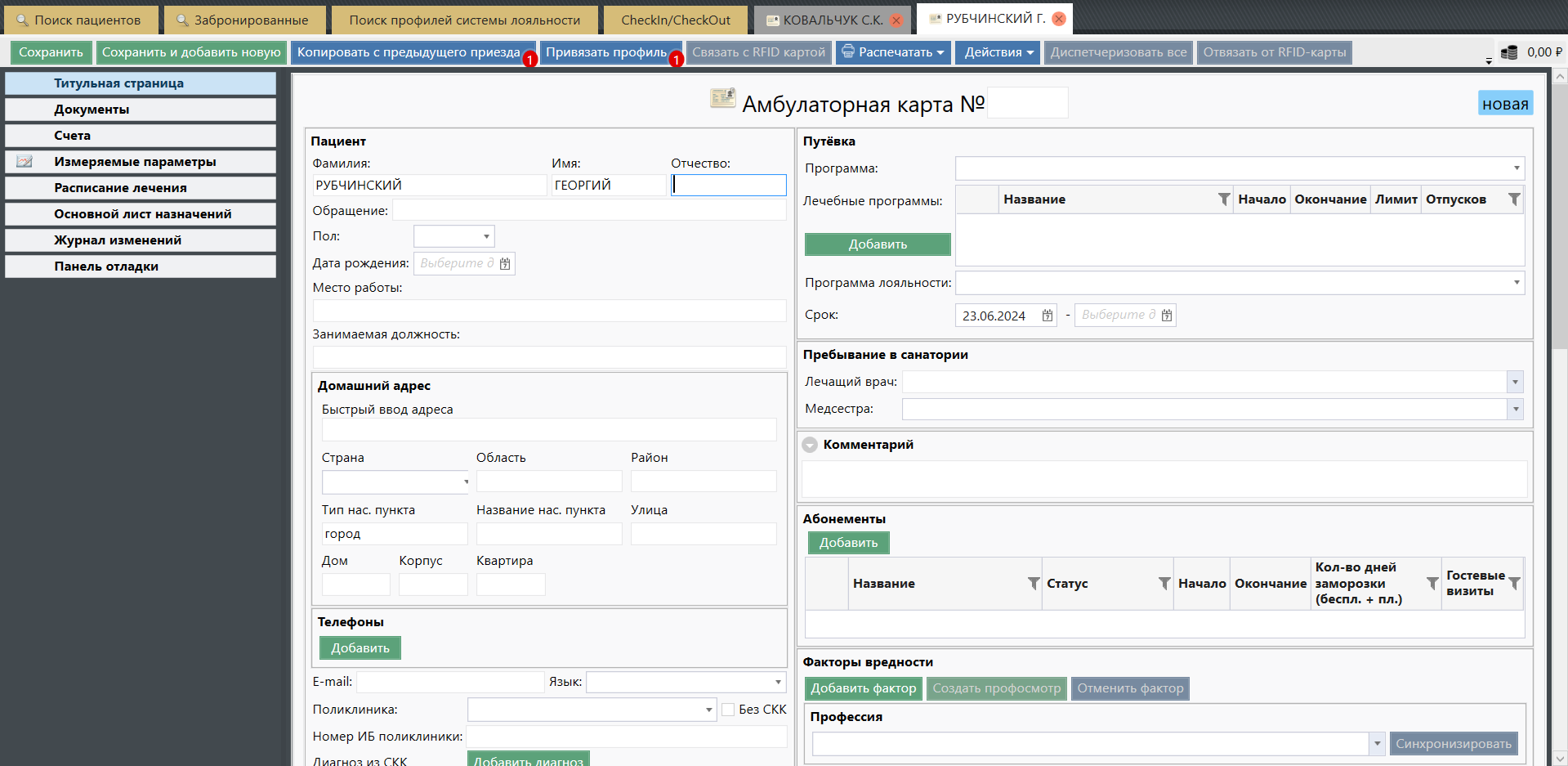Click Сохранить button
Viewport: 1568px width, 766px height.
point(51,52)
